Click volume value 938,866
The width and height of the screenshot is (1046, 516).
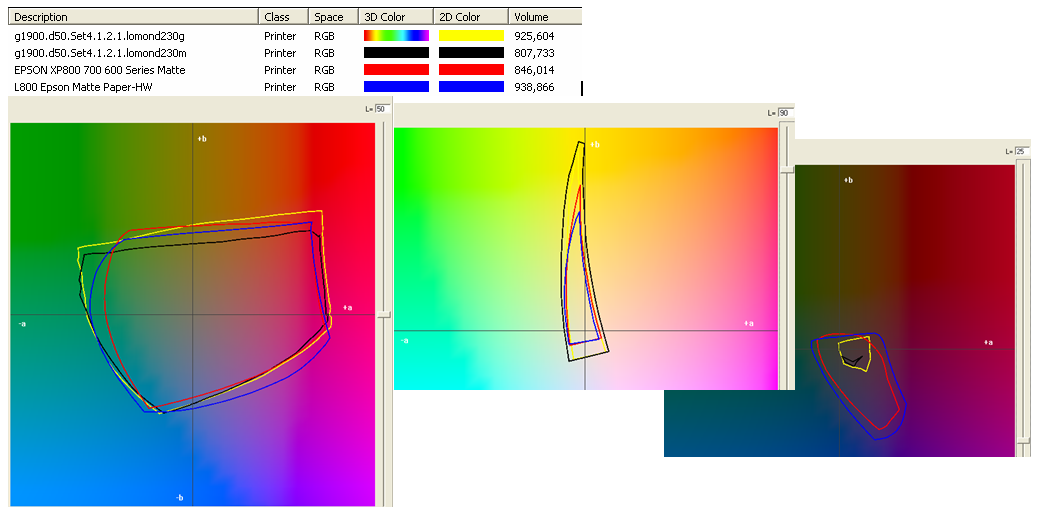(x=534, y=87)
